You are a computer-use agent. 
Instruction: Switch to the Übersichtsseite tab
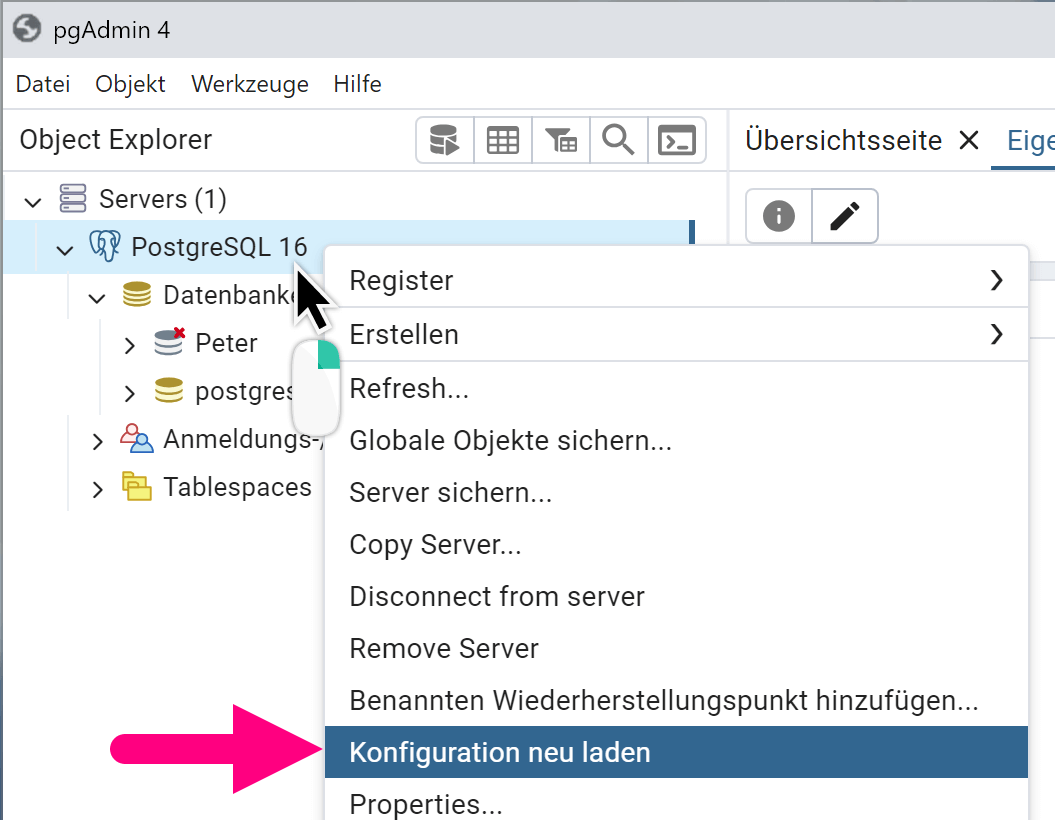tap(843, 141)
